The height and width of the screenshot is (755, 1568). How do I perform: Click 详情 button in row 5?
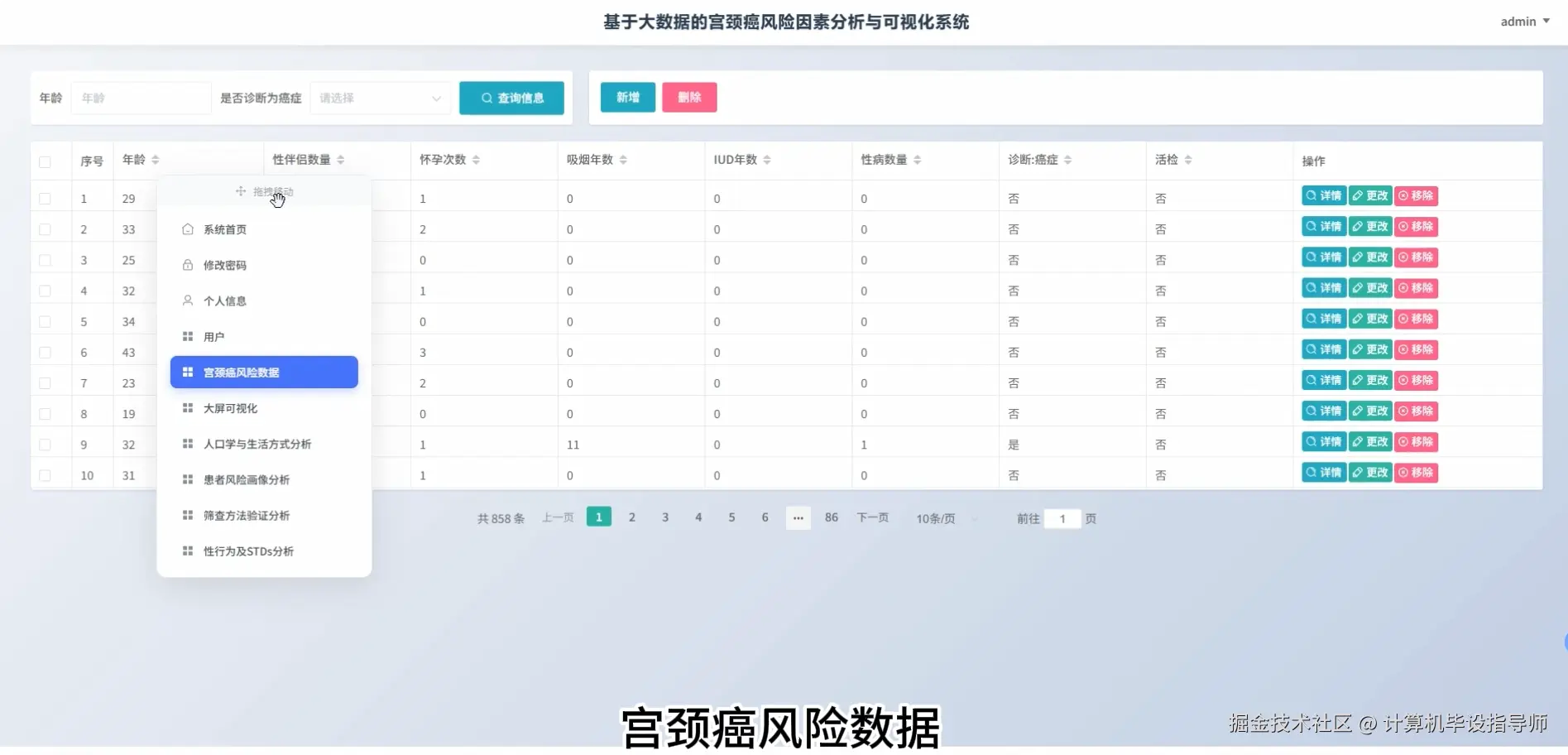1324,319
